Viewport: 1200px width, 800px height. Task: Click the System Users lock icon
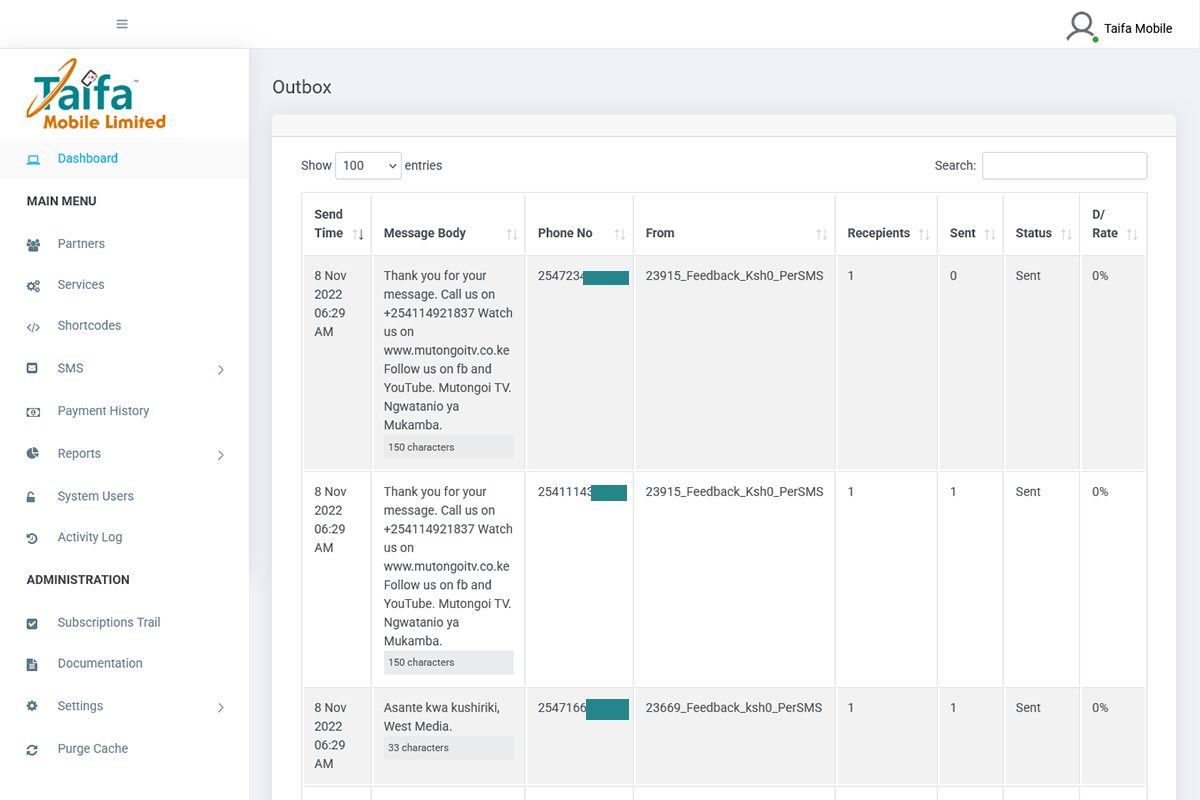tap(32, 497)
